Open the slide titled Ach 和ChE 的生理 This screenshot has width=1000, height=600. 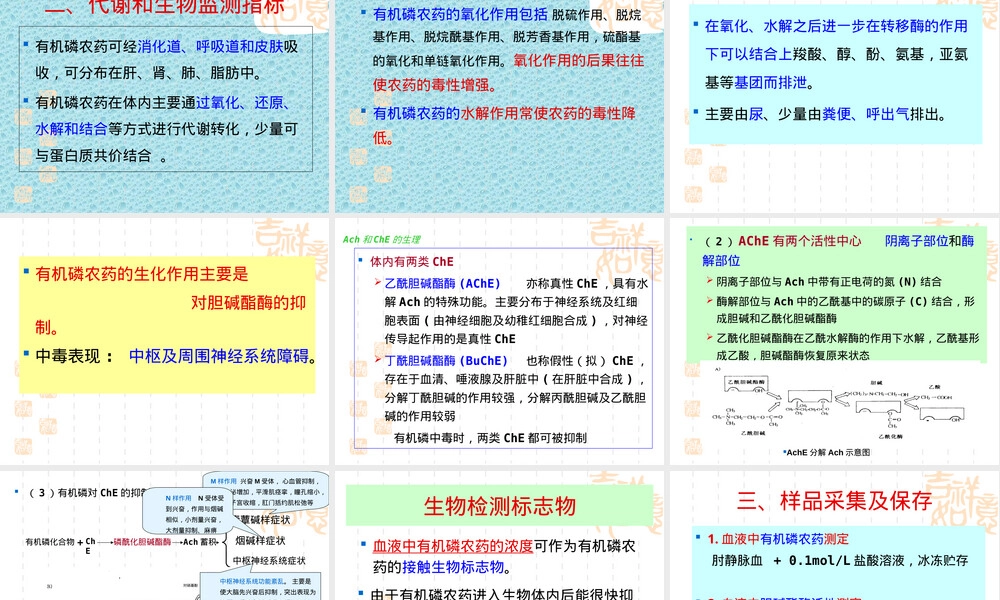pos(499,342)
